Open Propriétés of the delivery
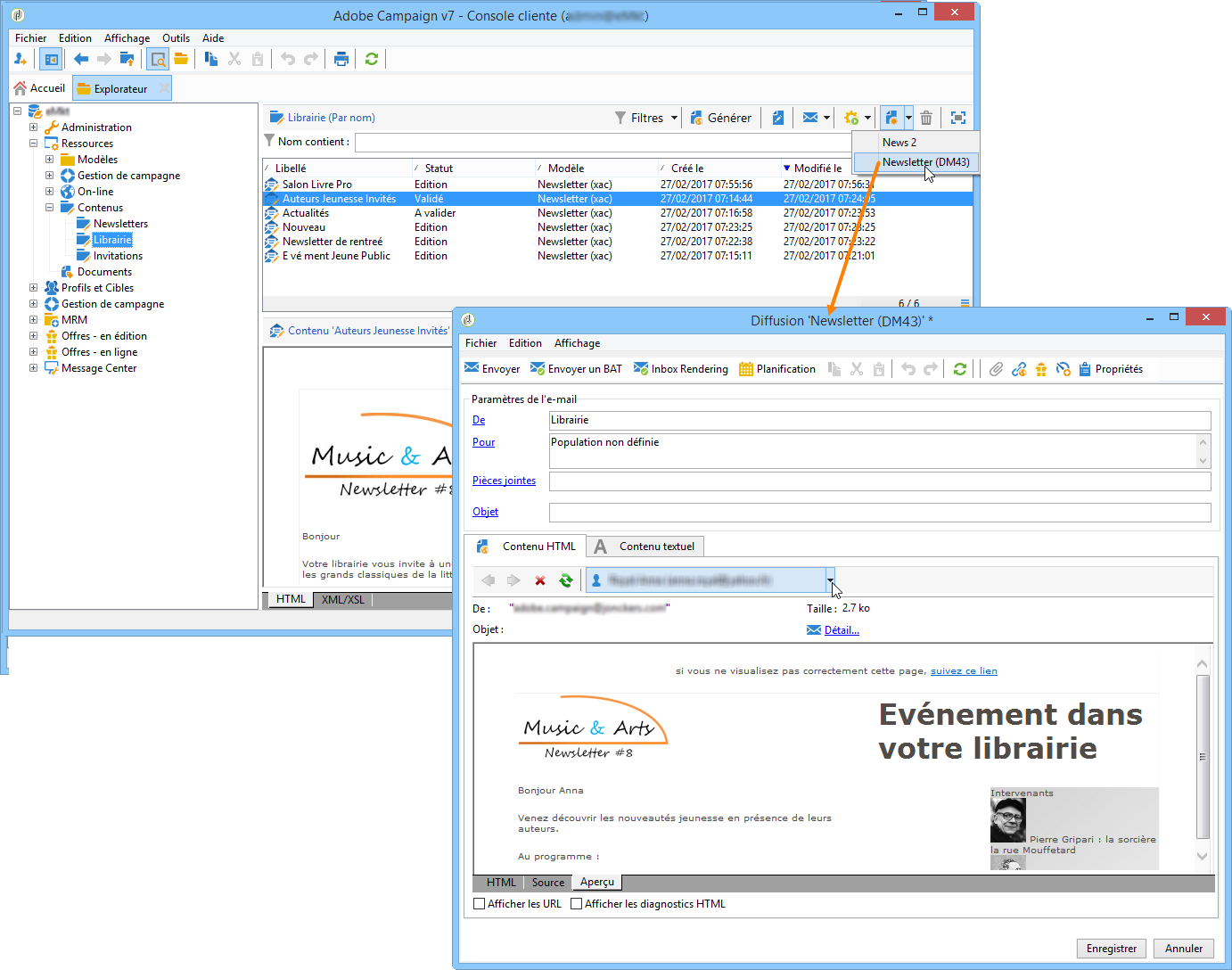This screenshot has height=970, width=1232. coord(1111,369)
